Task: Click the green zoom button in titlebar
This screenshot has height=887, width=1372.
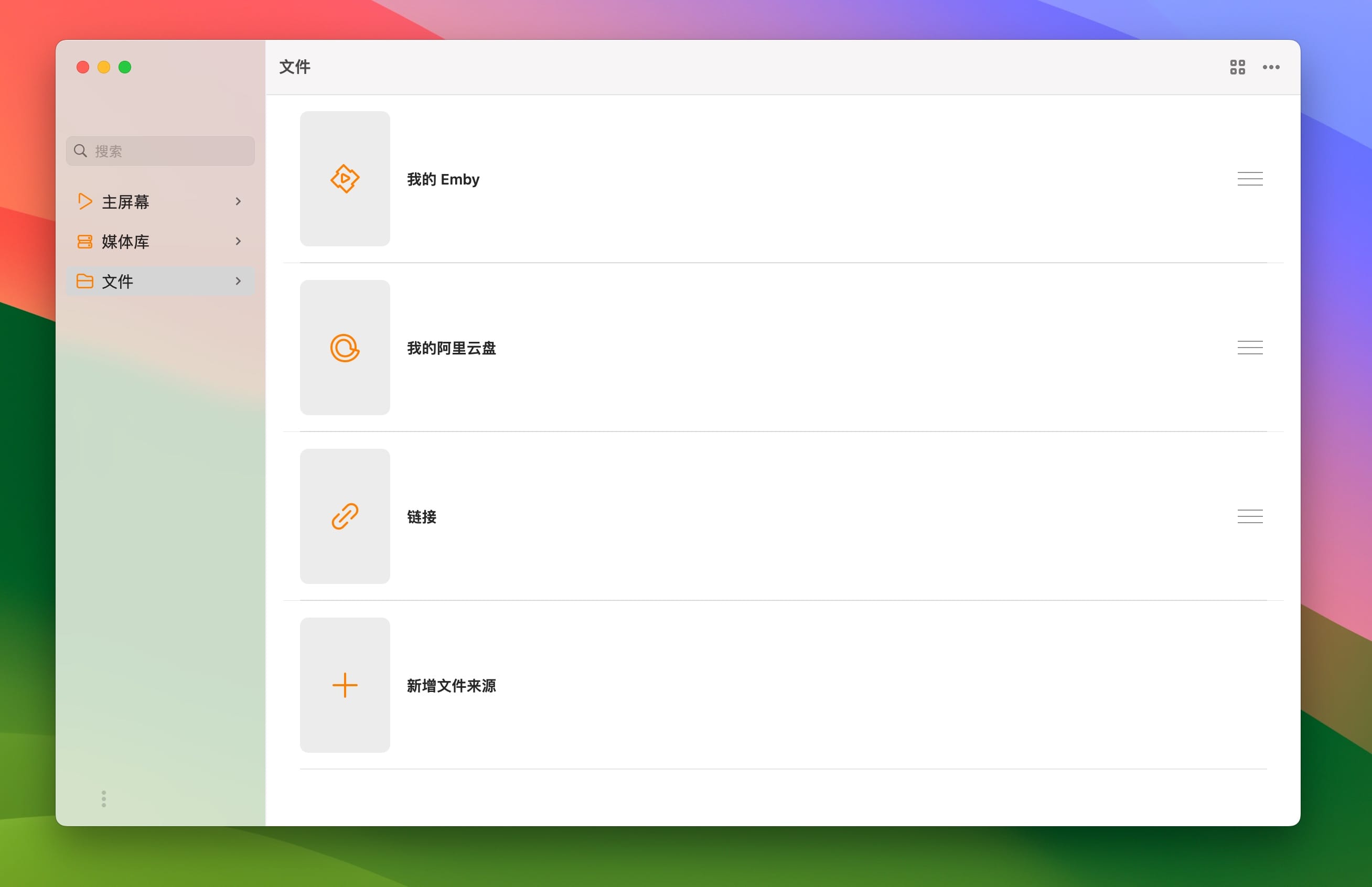Action: (x=124, y=67)
